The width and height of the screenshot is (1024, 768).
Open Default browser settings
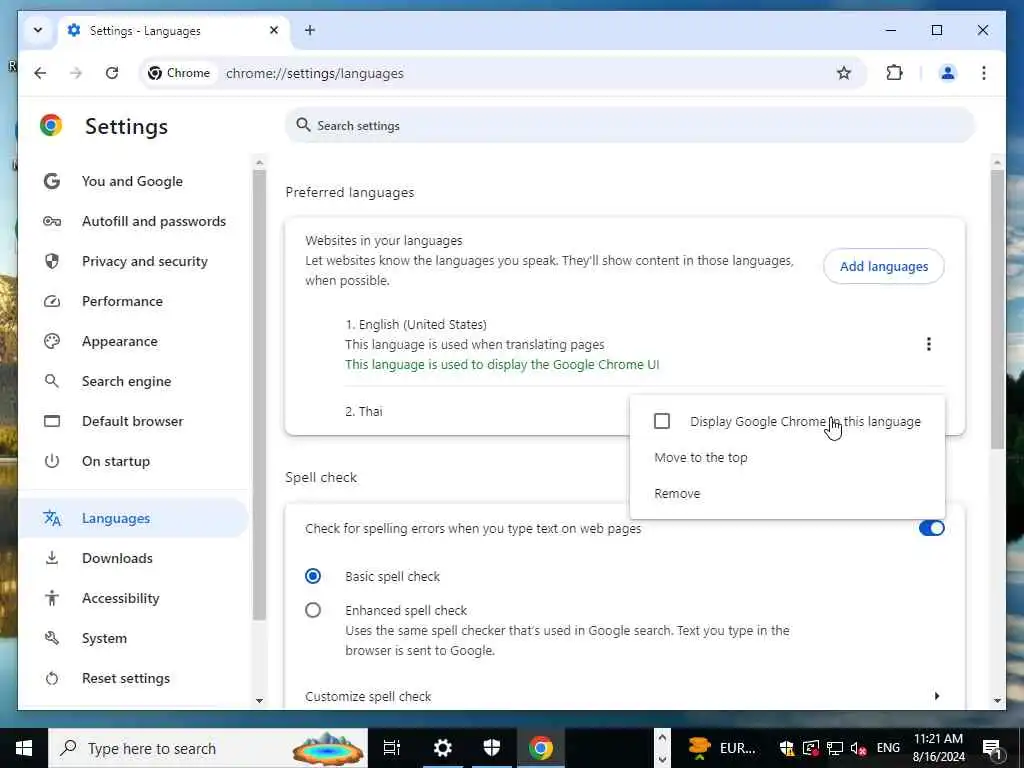[x=132, y=421]
